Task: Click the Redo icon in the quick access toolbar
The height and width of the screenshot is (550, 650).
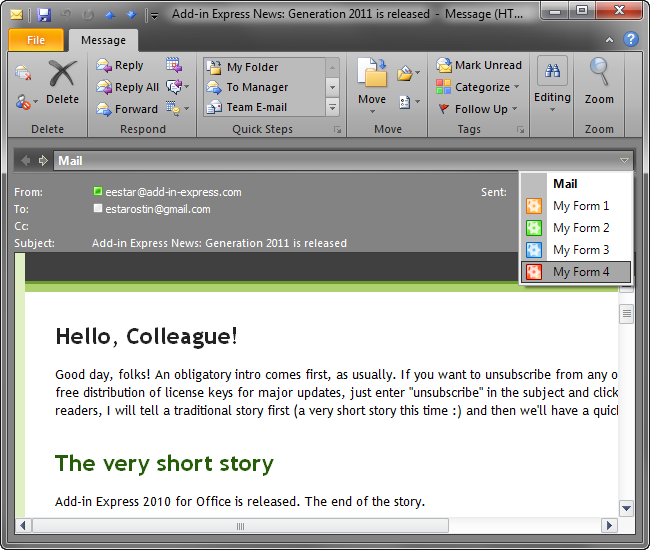Action: coord(87,15)
